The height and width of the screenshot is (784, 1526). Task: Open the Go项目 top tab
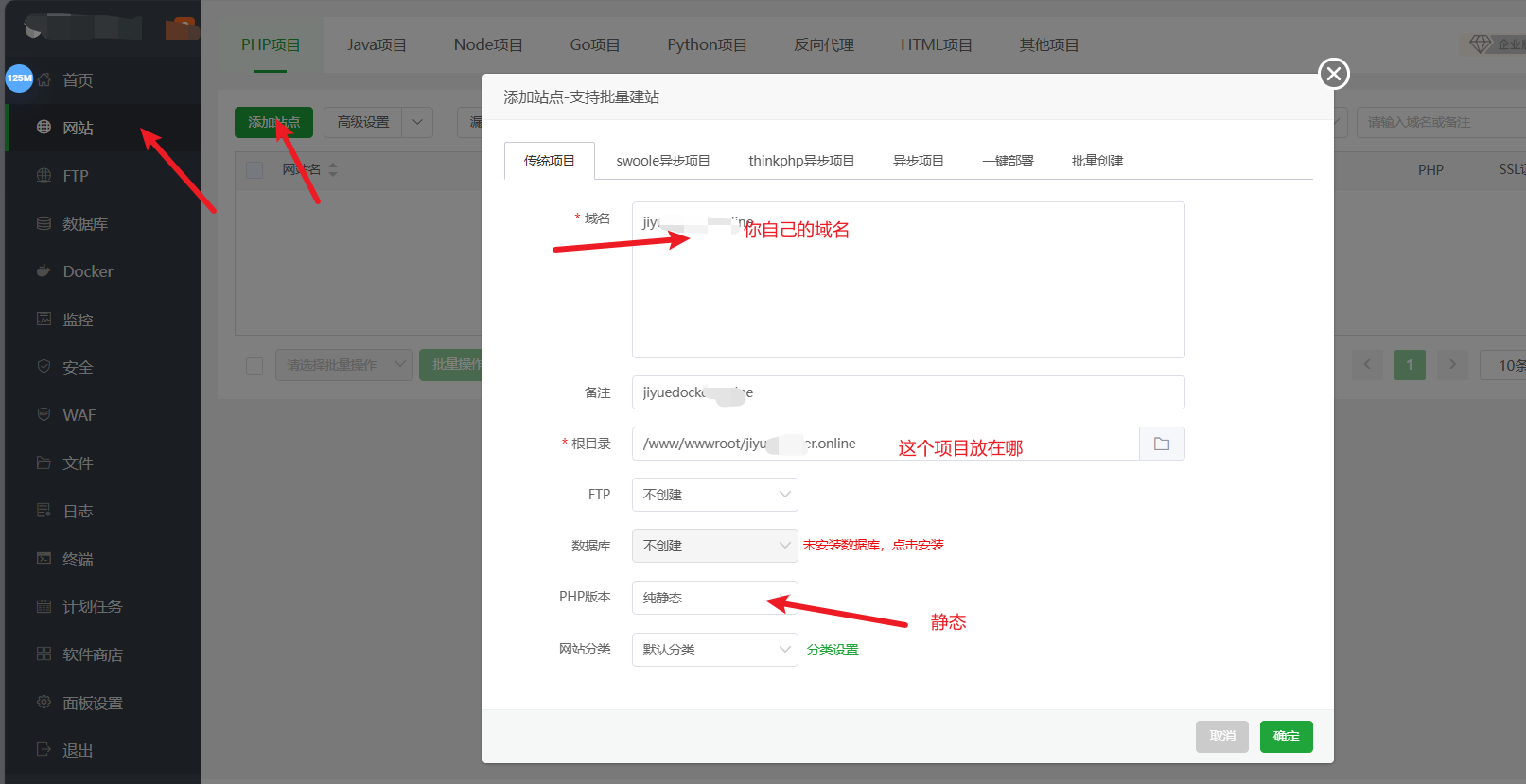pos(595,44)
